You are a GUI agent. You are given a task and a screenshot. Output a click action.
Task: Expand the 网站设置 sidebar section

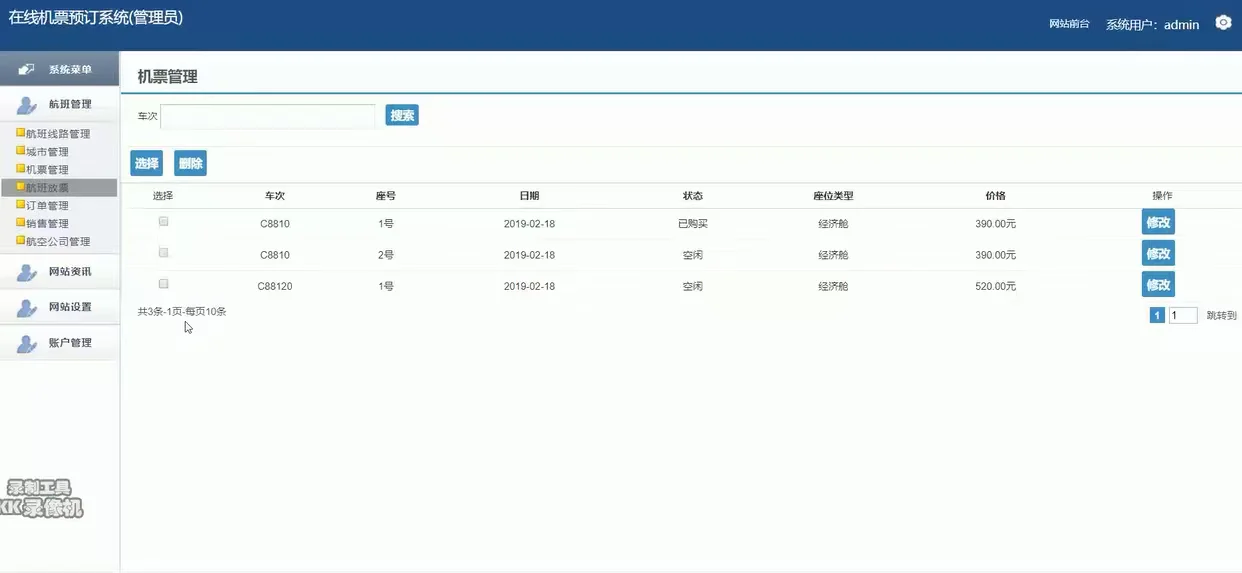[59, 307]
